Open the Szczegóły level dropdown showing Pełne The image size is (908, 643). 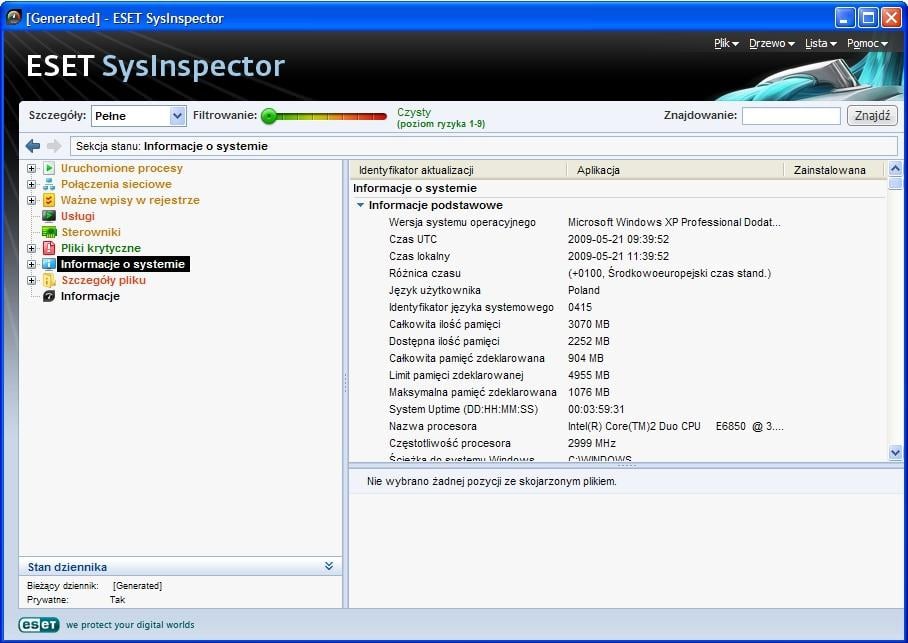(176, 116)
